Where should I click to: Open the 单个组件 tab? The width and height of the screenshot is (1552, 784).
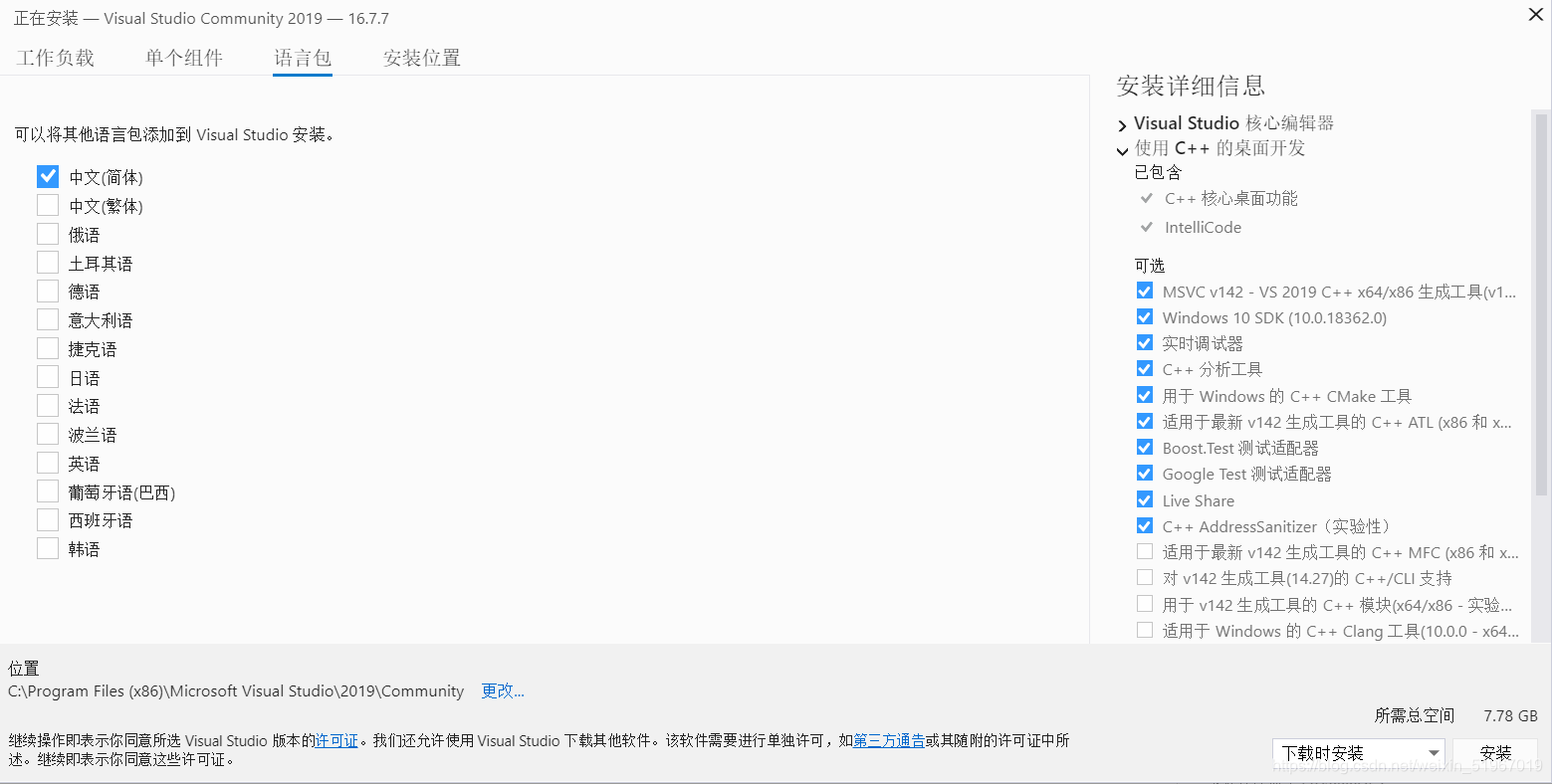[184, 58]
